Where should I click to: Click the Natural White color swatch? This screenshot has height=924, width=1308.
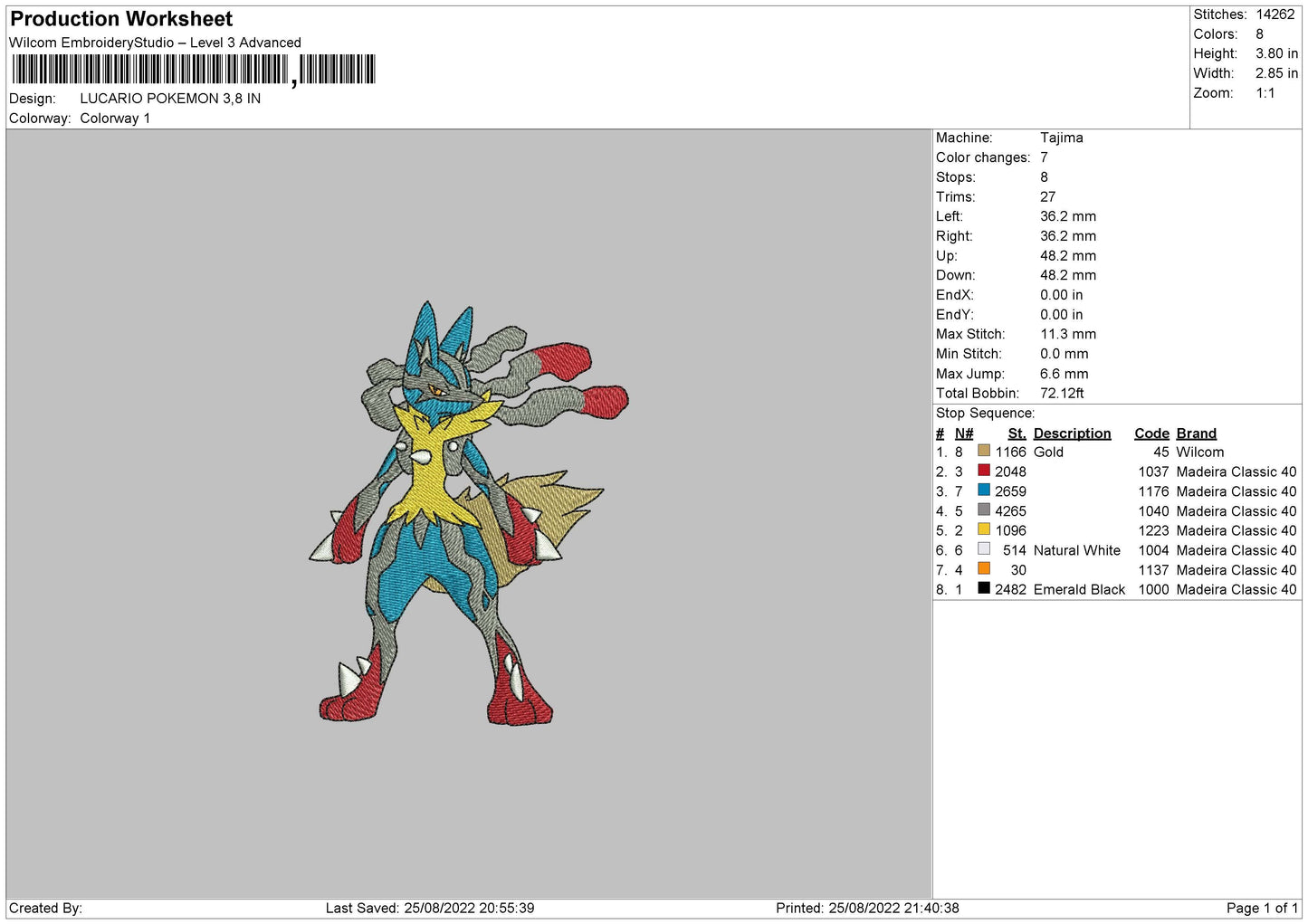984,549
